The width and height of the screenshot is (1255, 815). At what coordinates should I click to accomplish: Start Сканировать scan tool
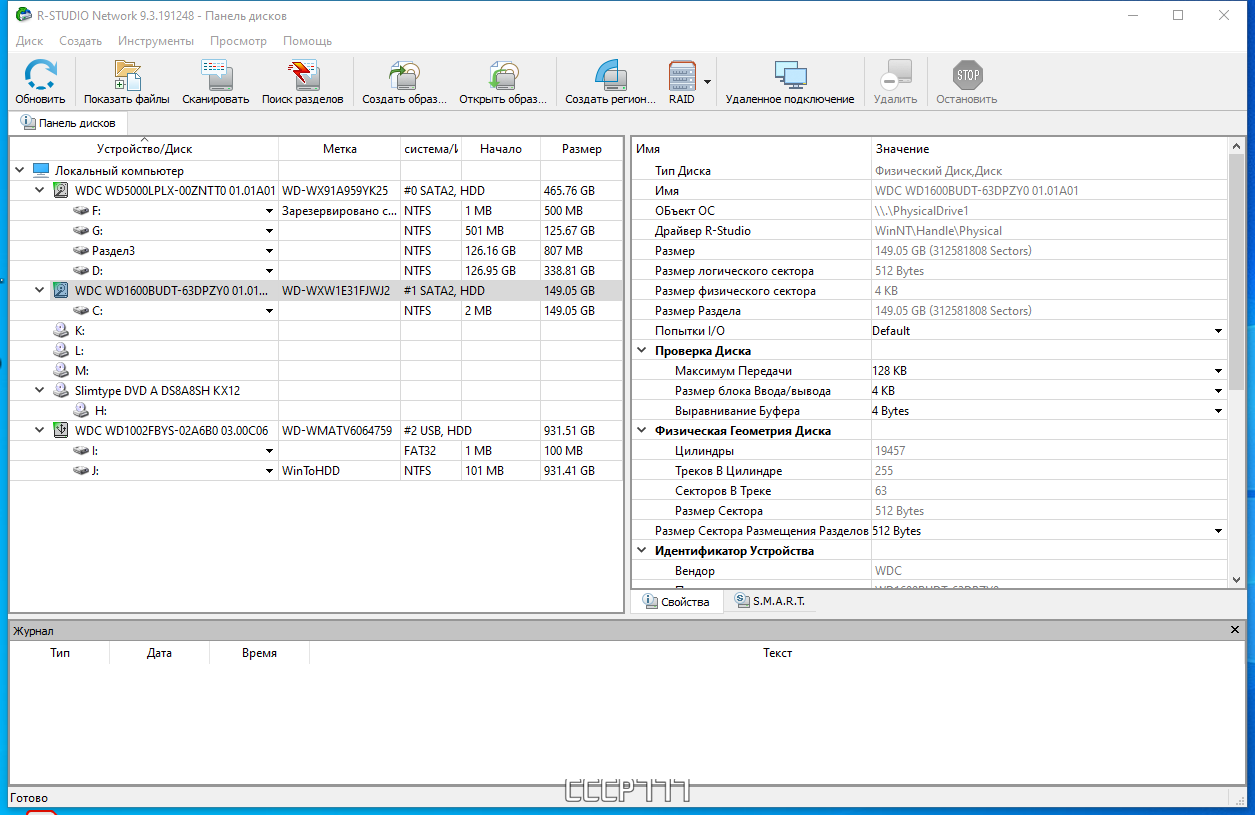[x=216, y=77]
